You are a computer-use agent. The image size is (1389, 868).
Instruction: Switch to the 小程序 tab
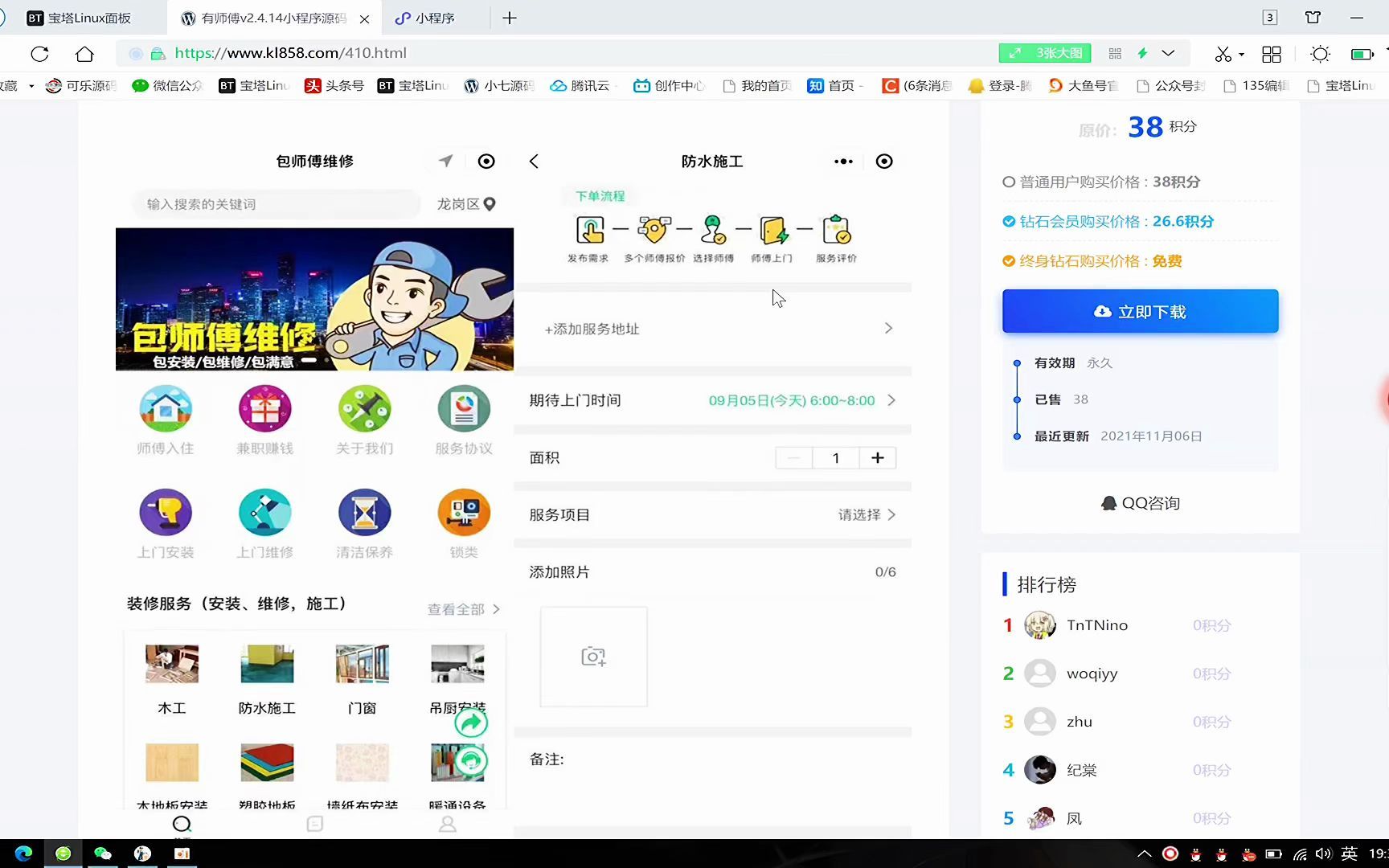[425, 18]
